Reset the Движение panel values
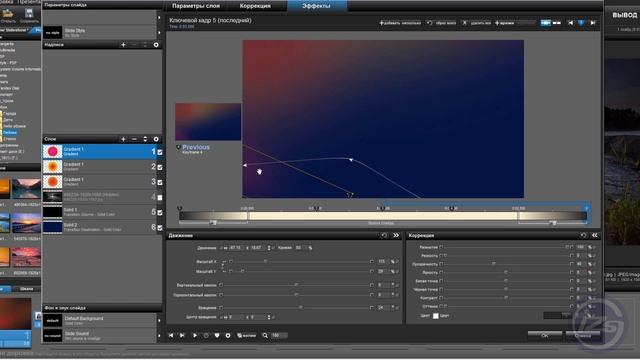The width and height of the screenshot is (640, 360). point(384,235)
